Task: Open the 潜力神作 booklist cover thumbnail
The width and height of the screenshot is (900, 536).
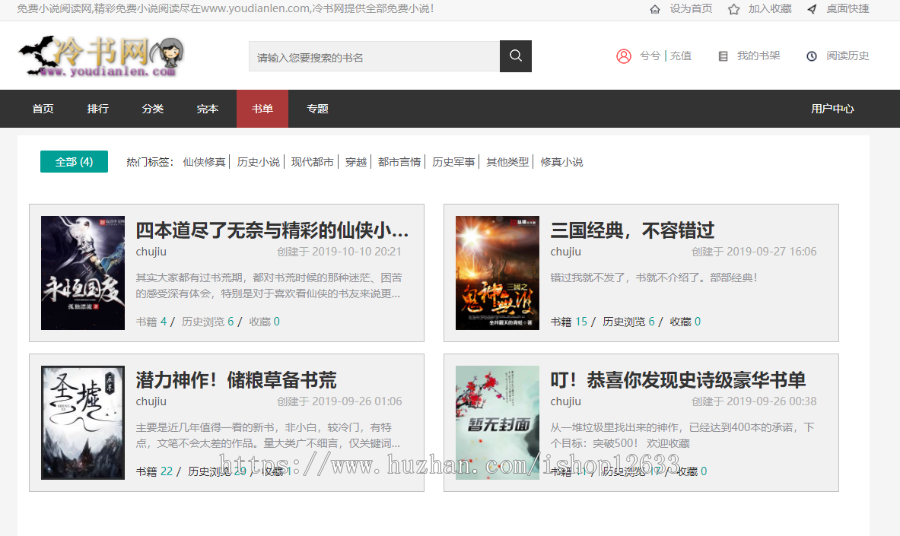Action: click(x=68, y=422)
